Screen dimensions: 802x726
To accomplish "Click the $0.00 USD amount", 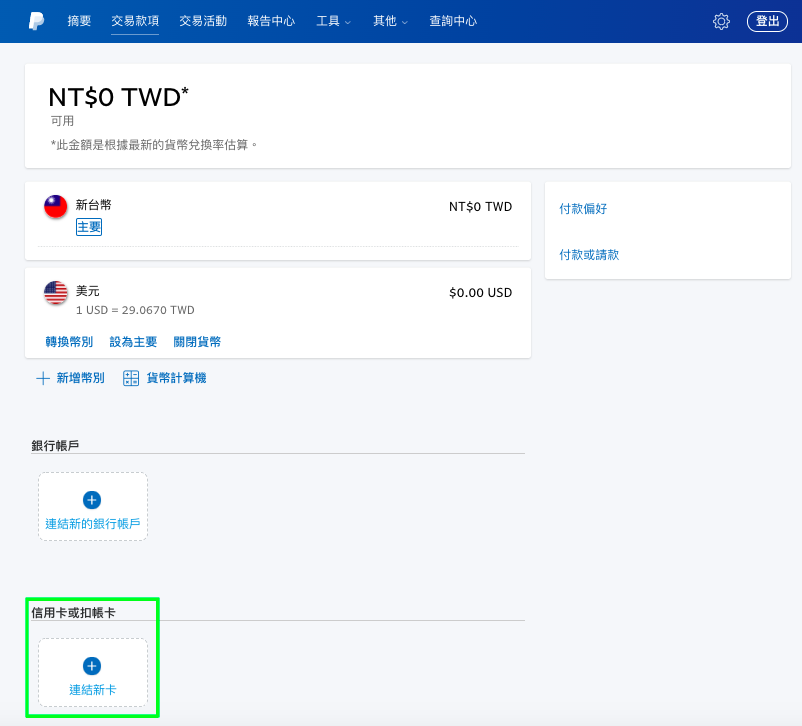I will (x=480, y=293).
